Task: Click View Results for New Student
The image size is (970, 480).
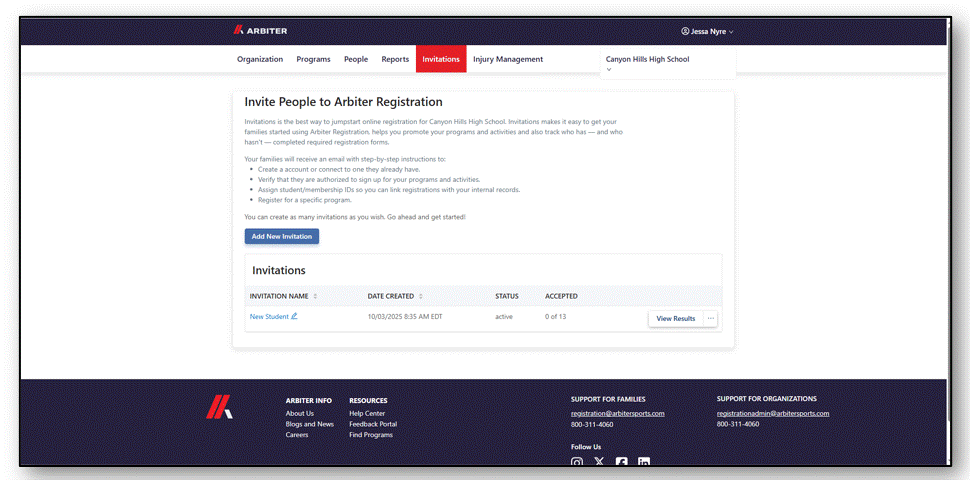Action: pyautogui.click(x=676, y=319)
